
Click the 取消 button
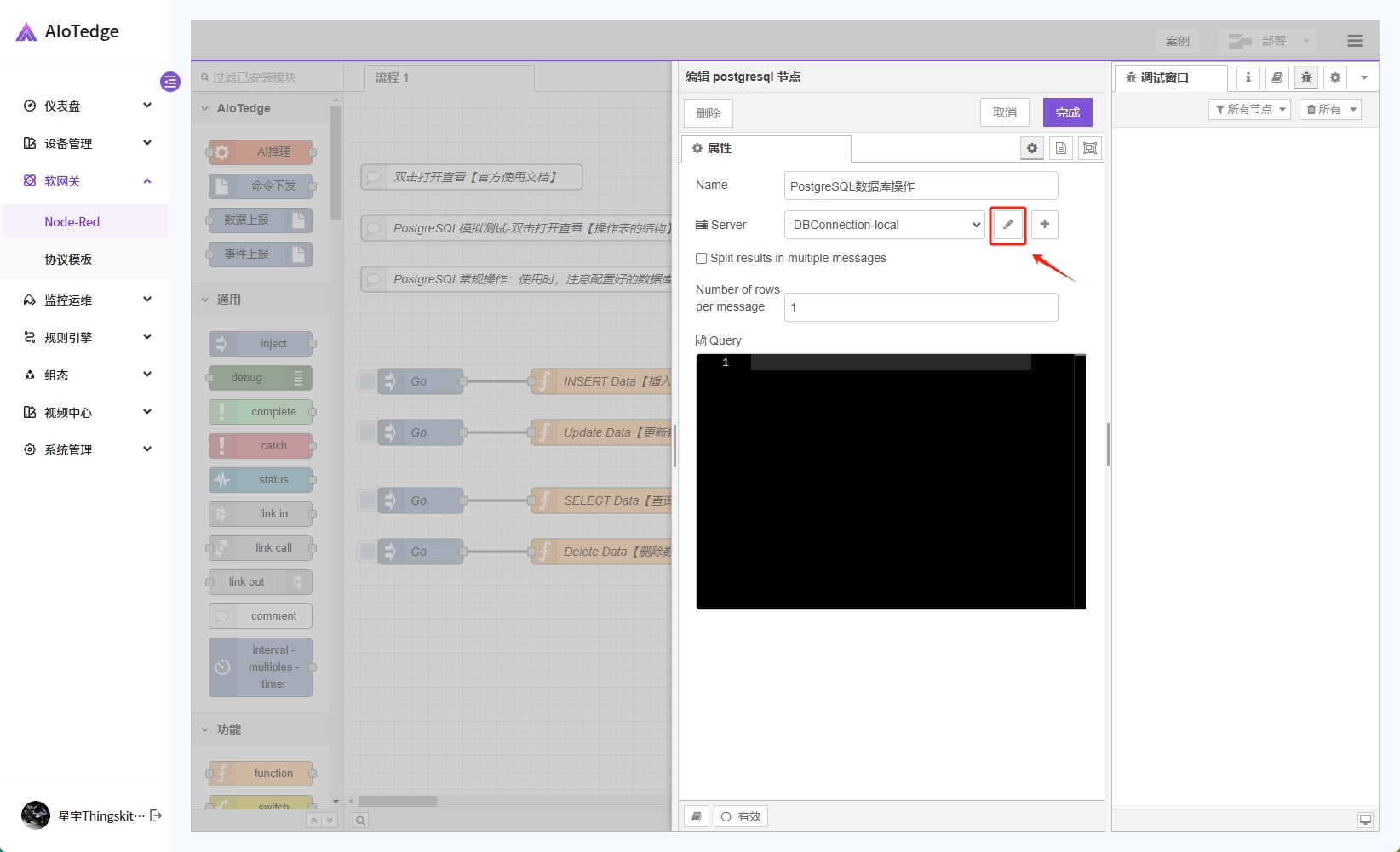(1005, 112)
